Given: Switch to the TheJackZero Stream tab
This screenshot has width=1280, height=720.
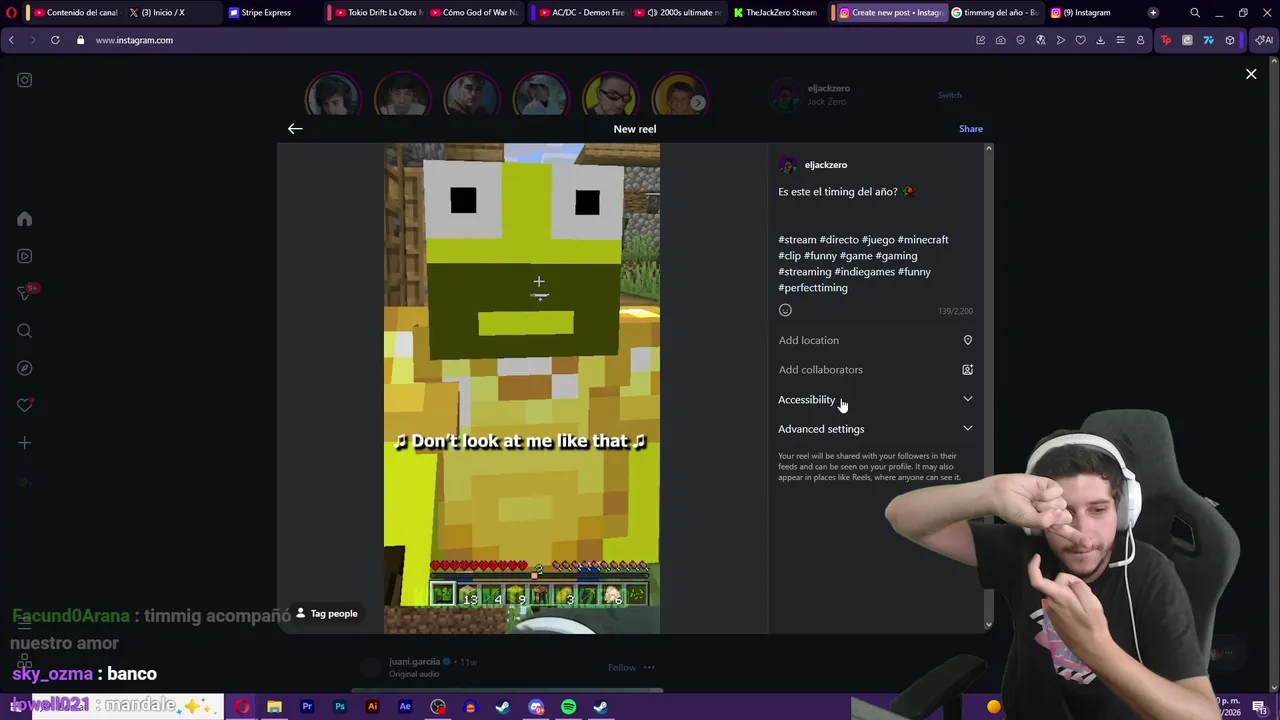Looking at the screenshot, I should 777,13.
